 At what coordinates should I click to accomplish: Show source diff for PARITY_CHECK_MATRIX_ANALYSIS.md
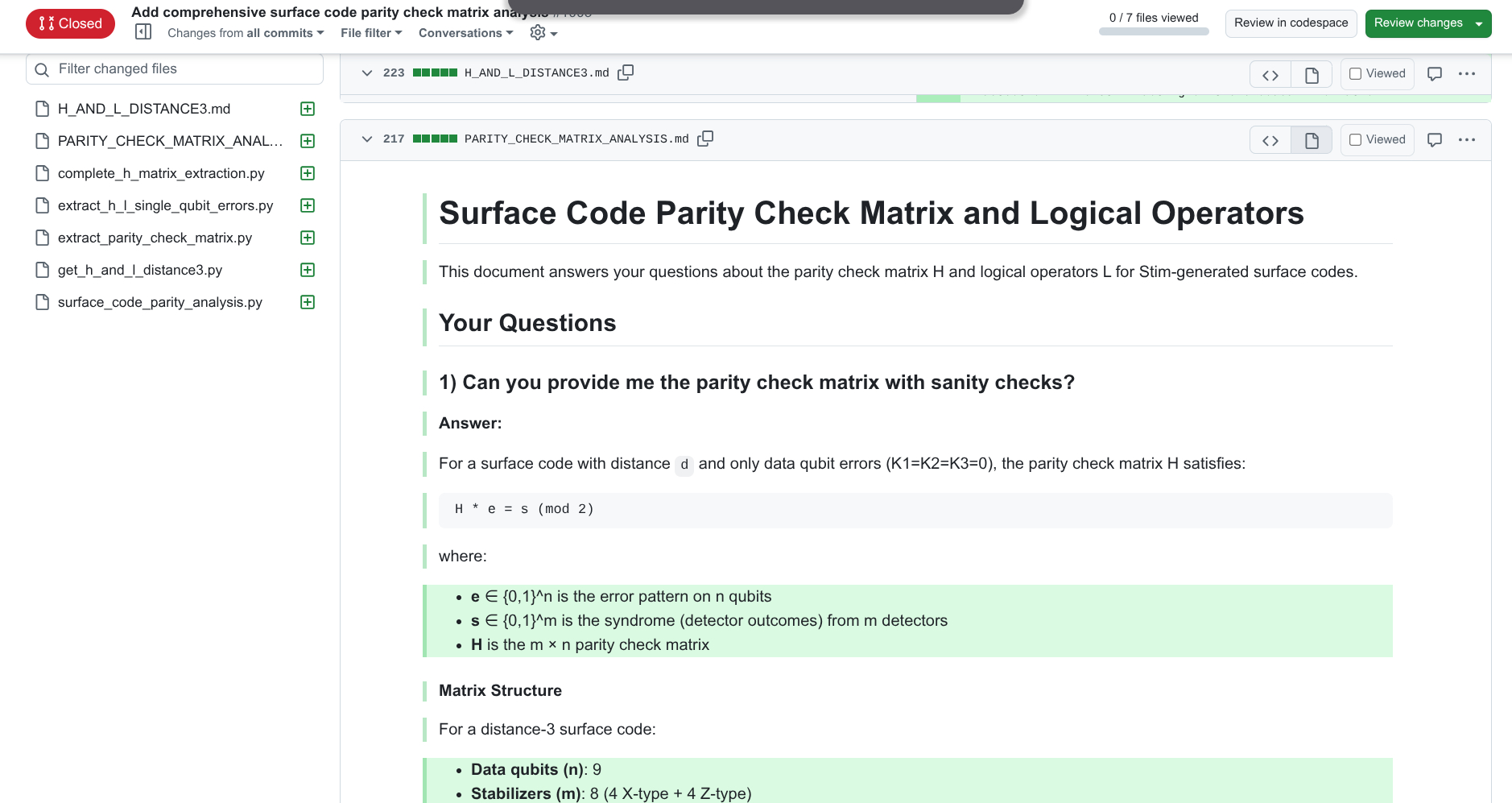[1270, 140]
